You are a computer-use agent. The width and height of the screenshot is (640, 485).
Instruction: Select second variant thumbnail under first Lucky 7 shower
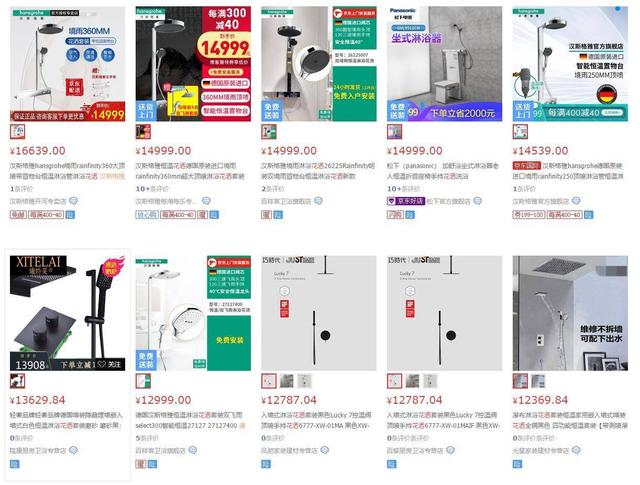coord(287,381)
